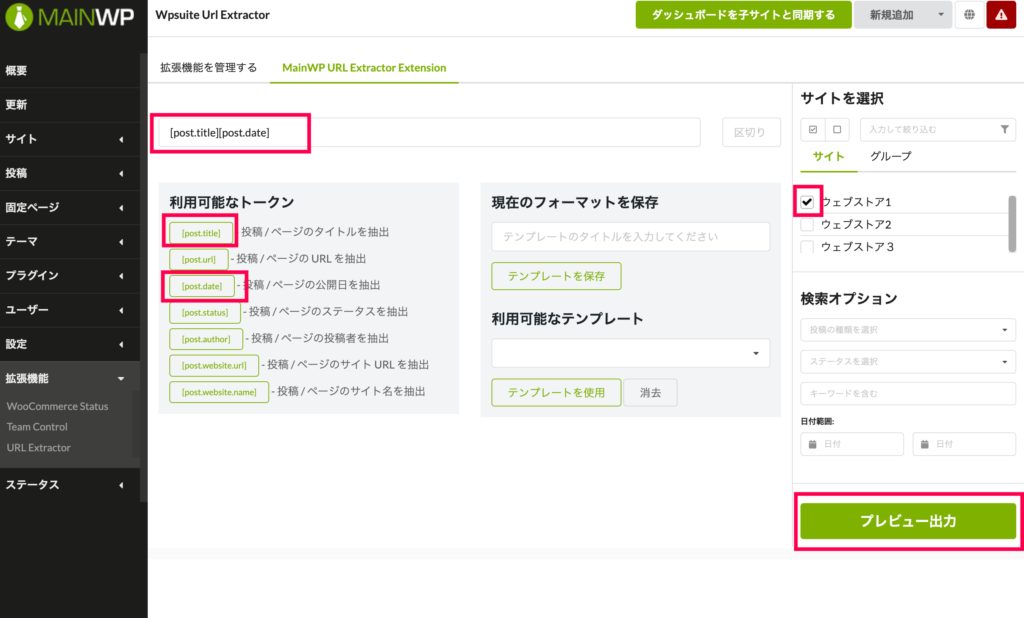Click the end date calendar icon
Viewport: 1024px width, 618px height.
point(925,444)
